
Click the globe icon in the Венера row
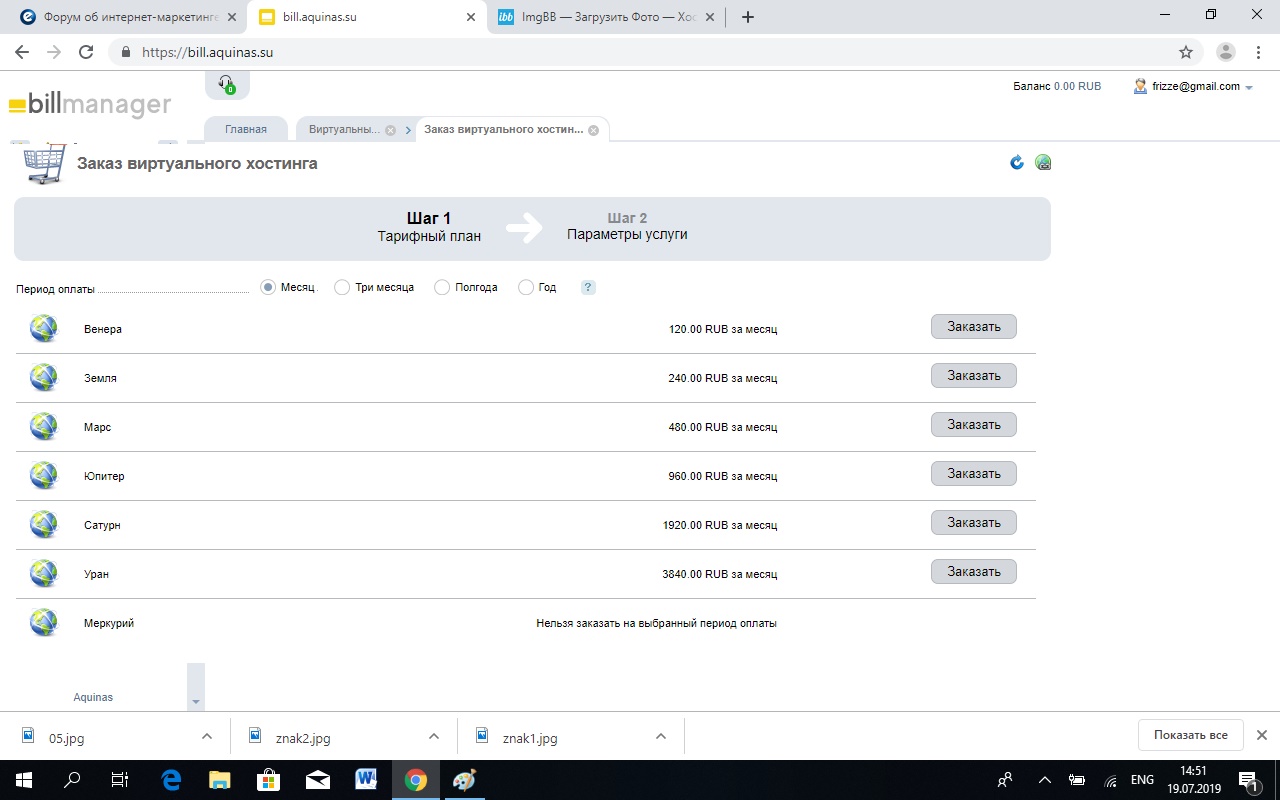tap(44, 328)
